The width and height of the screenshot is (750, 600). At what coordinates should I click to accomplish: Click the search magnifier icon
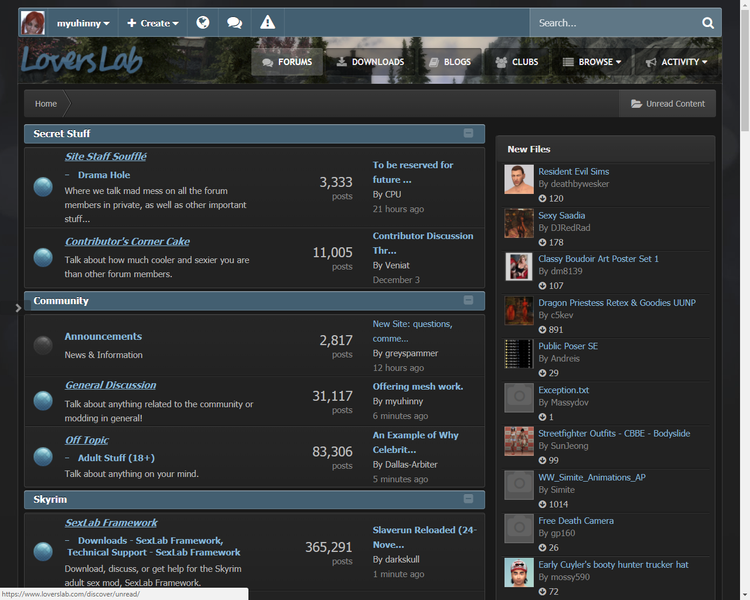click(x=707, y=22)
